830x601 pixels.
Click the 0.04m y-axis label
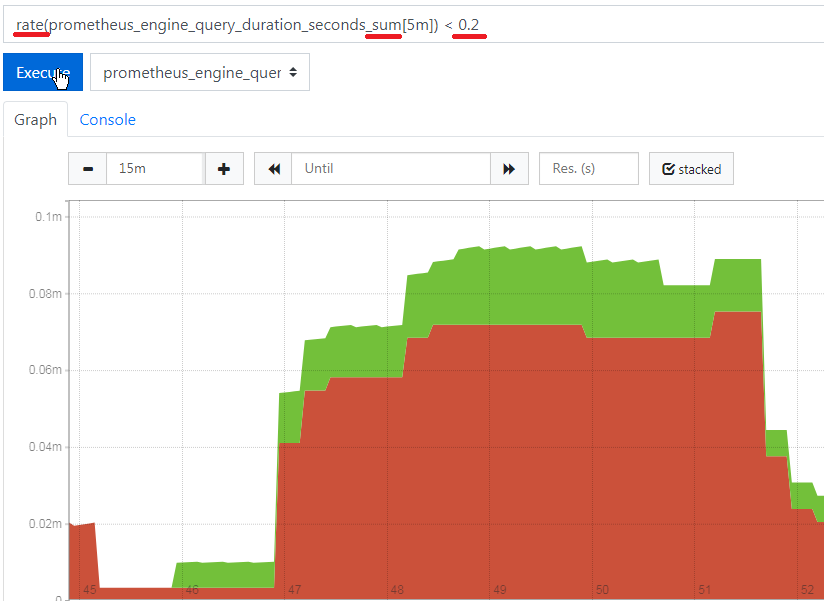click(45, 447)
